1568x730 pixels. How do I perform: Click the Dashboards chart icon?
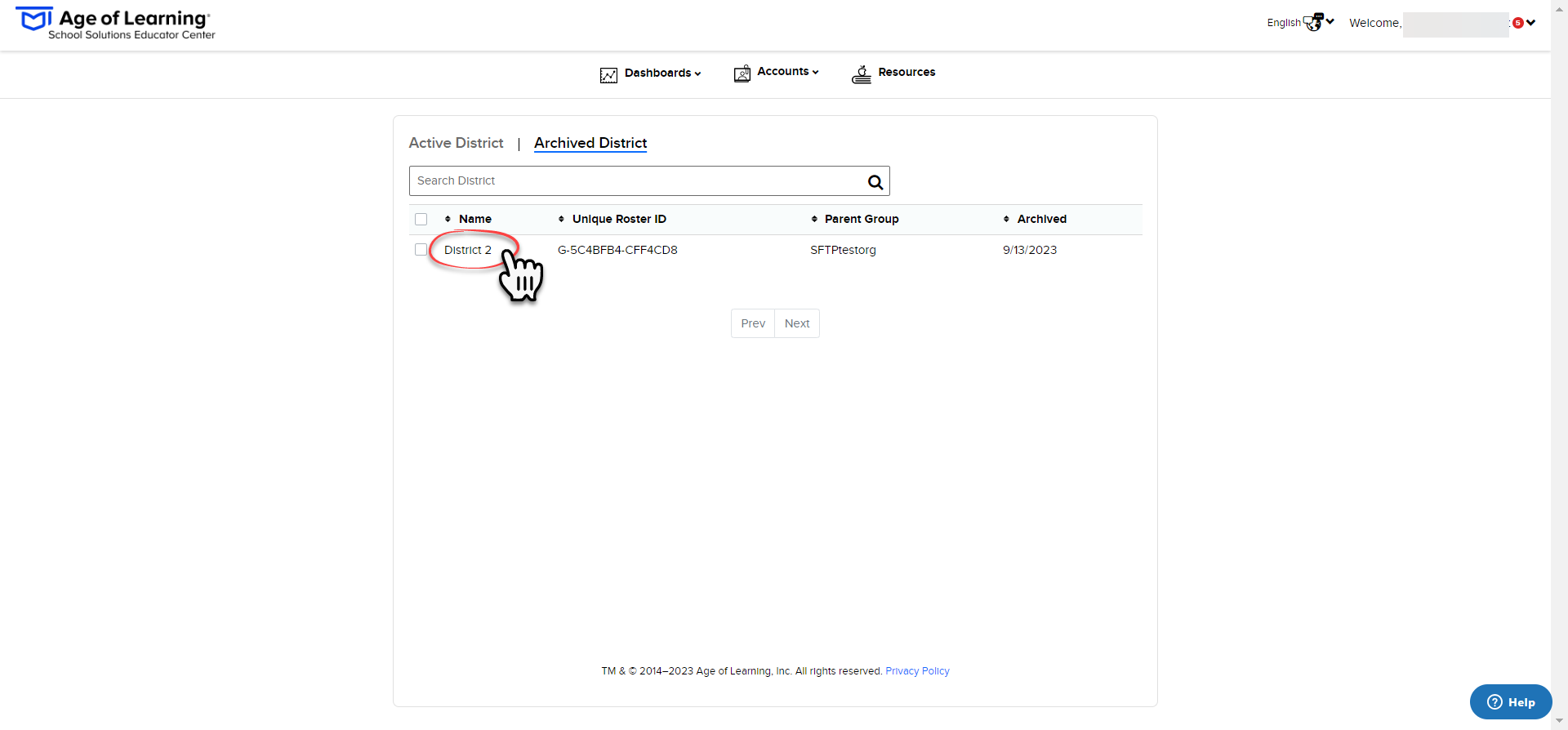pyautogui.click(x=608, y=75)
